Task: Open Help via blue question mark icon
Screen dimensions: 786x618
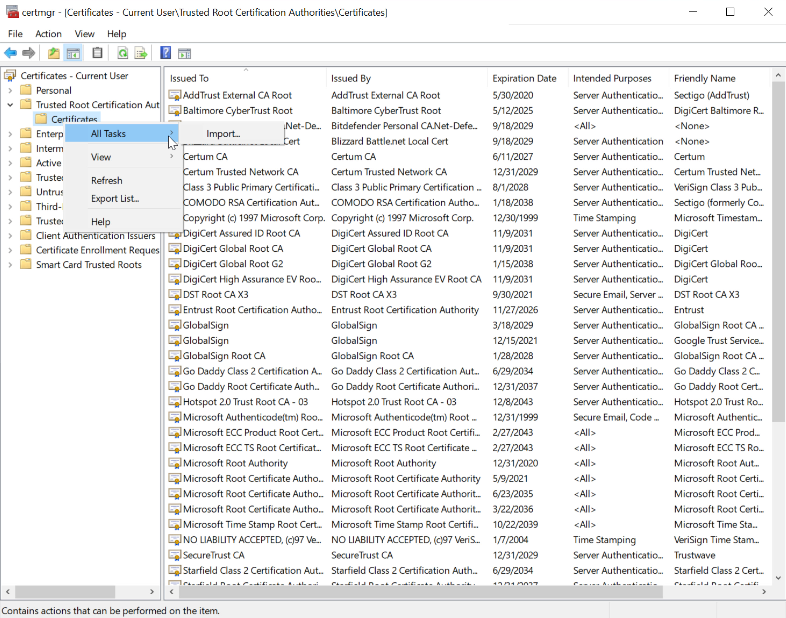Action: (x=166, y=53)
